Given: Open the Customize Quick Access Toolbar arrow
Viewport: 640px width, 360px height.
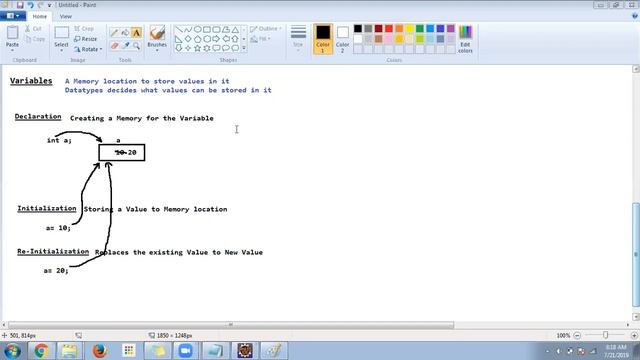Looking at the screenshot, I should pos(49,5).
